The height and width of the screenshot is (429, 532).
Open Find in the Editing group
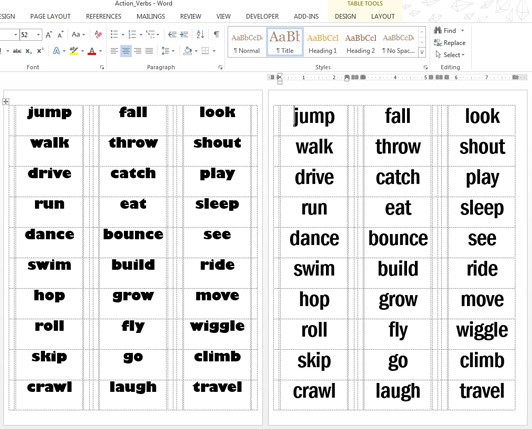pos(445,31)
